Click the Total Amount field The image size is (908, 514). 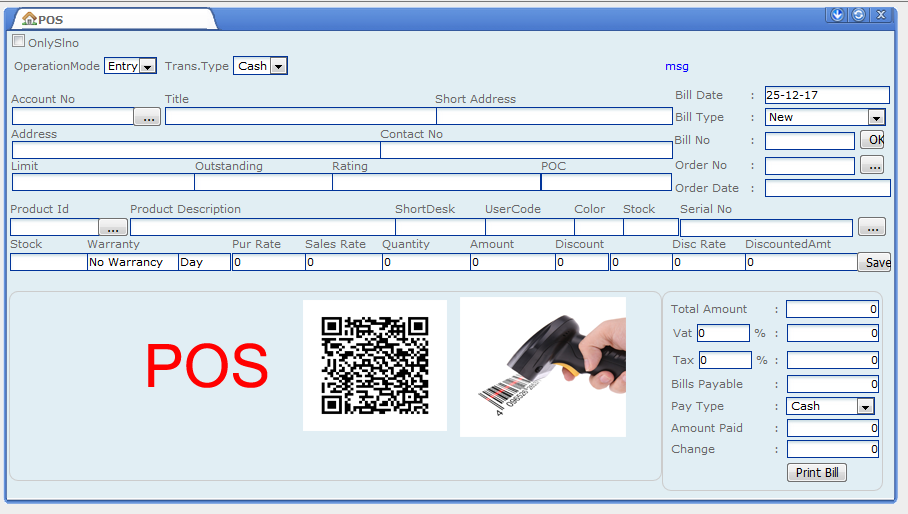point(832,309)
